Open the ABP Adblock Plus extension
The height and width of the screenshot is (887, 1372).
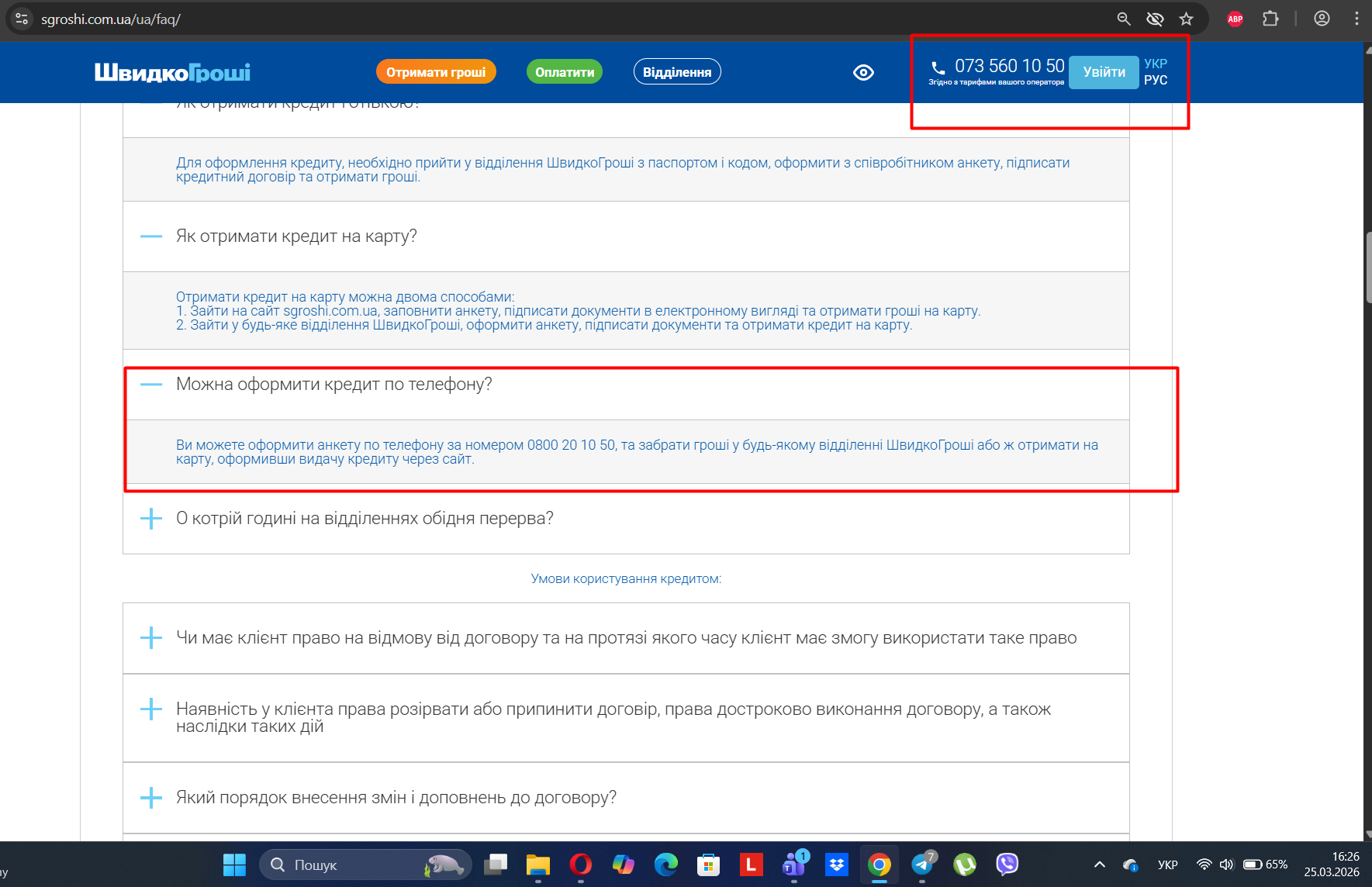[1235, 19]
